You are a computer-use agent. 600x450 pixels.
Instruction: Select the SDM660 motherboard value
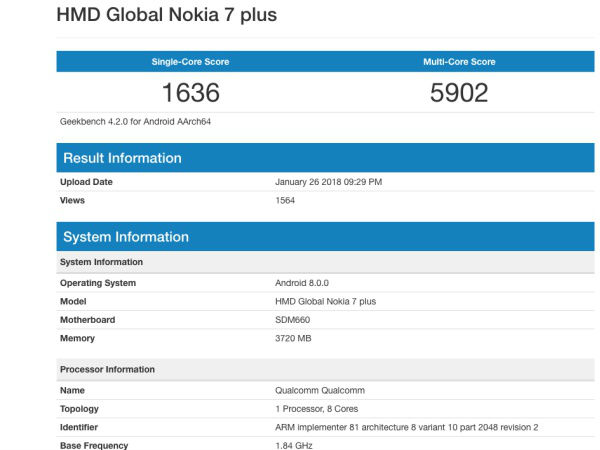click(293, 320)
